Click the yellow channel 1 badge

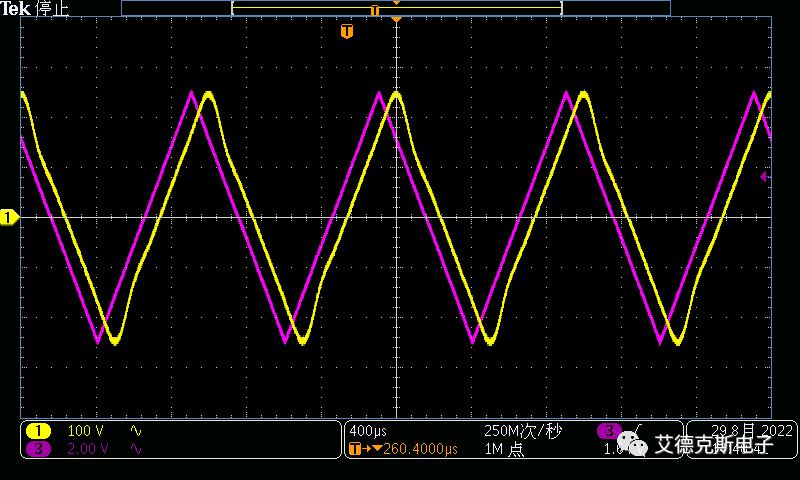pos(38,431)
